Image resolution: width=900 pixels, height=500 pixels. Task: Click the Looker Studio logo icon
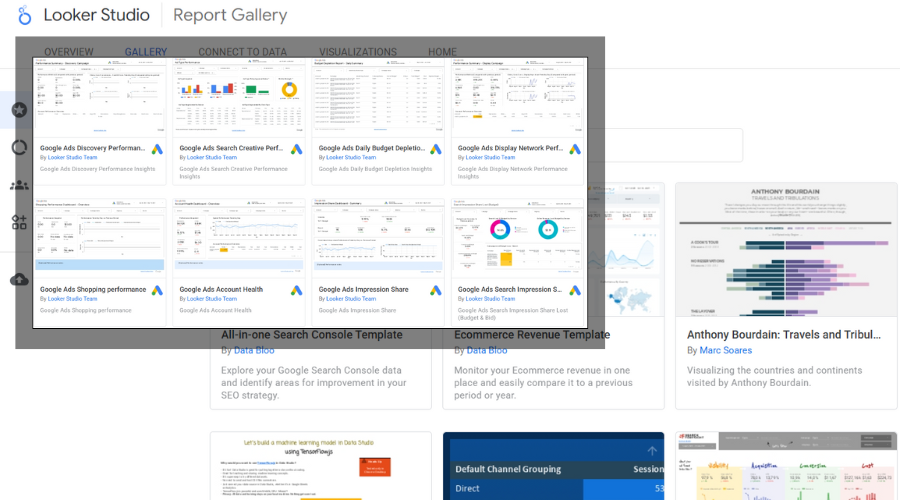(24, 16)
